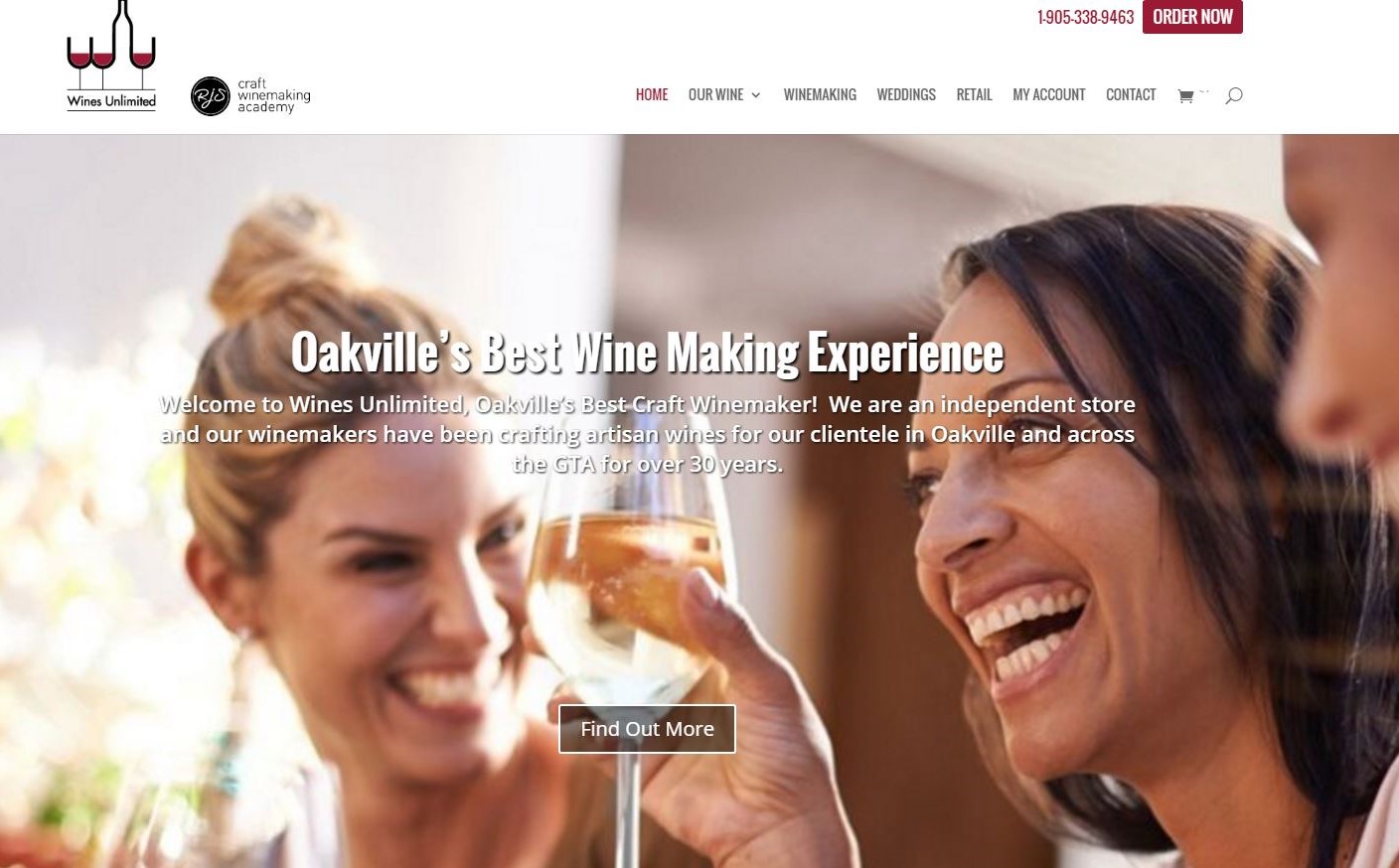Expand the Our Wine dropdown chevron
The height and width of the screenshot is (868, 1399).
[756, 95]
